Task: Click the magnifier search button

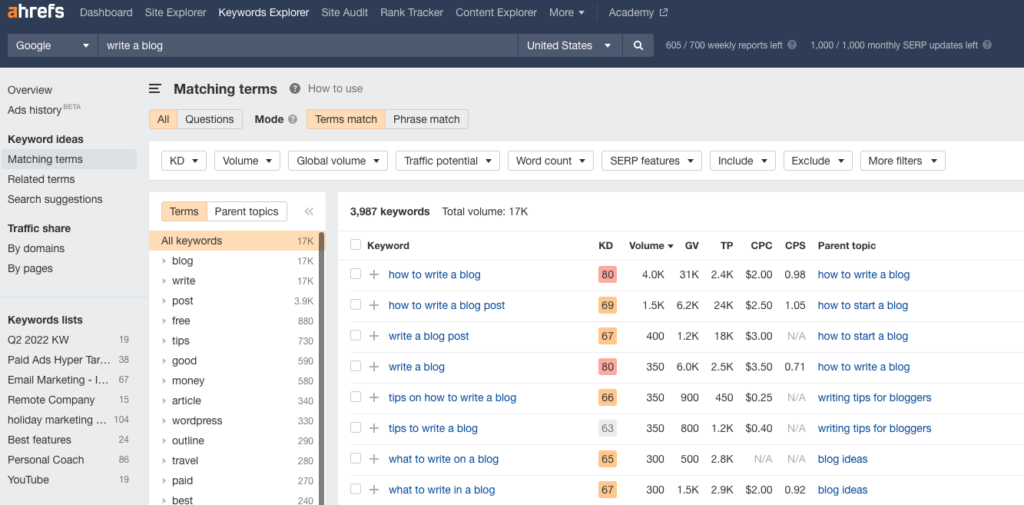Action: tap(638, 46)
